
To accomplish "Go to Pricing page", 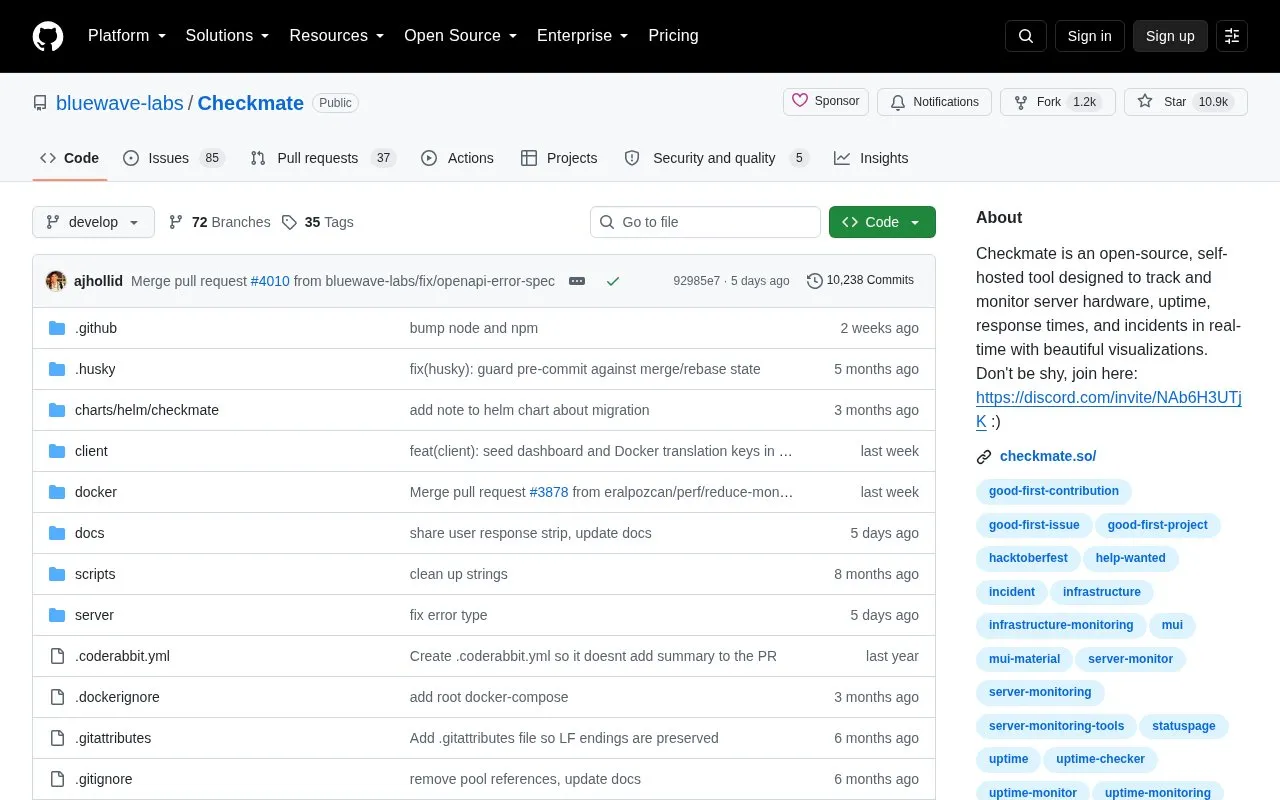I will click(673, 36).
